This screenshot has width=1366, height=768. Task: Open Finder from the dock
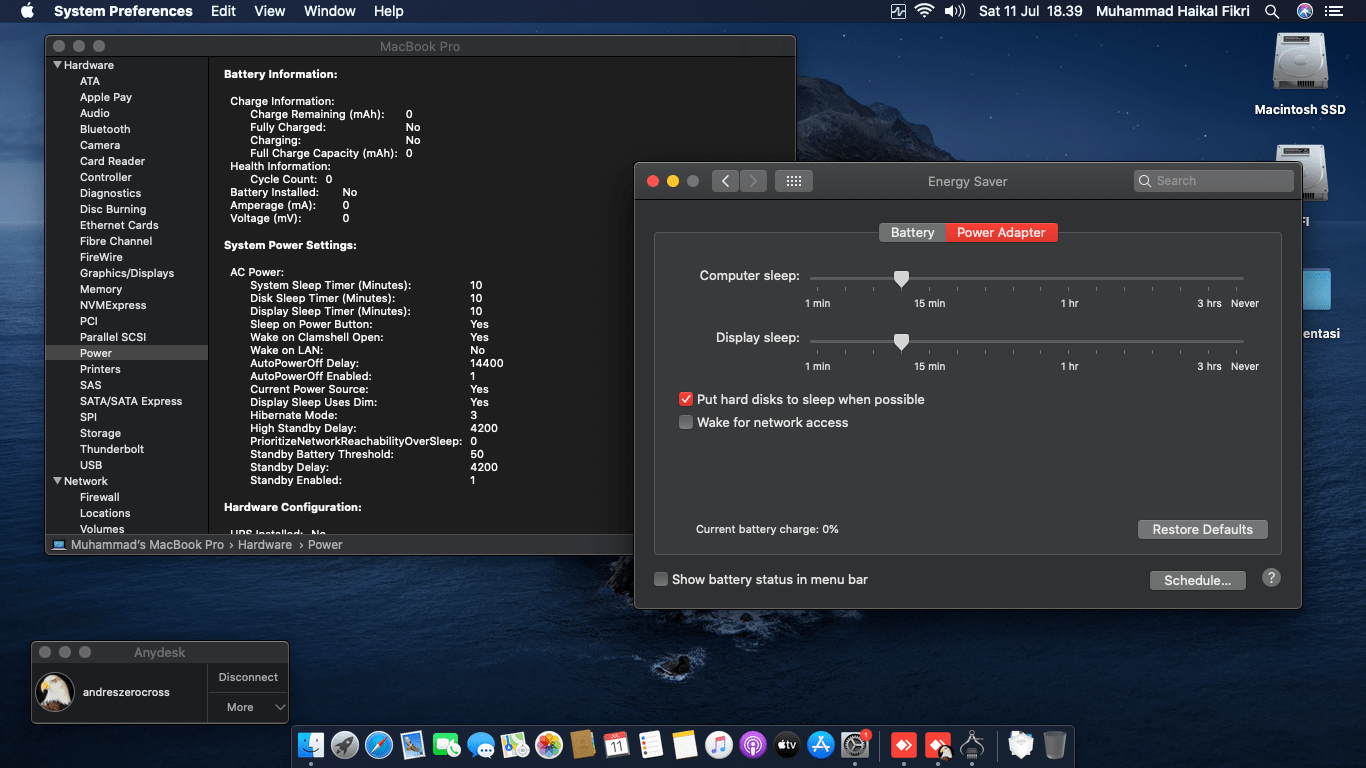point(311,745)
